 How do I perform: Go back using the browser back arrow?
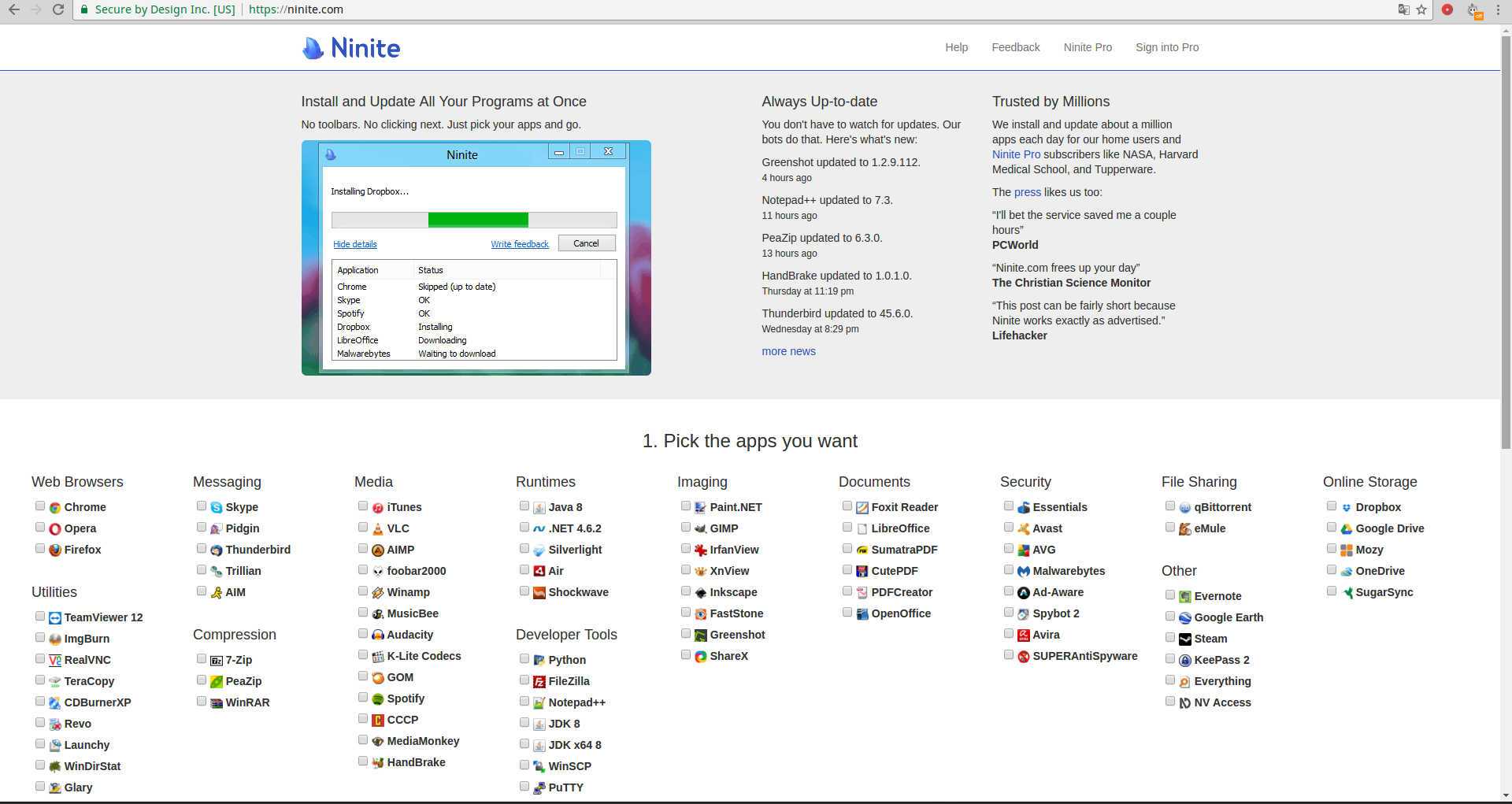14,9
